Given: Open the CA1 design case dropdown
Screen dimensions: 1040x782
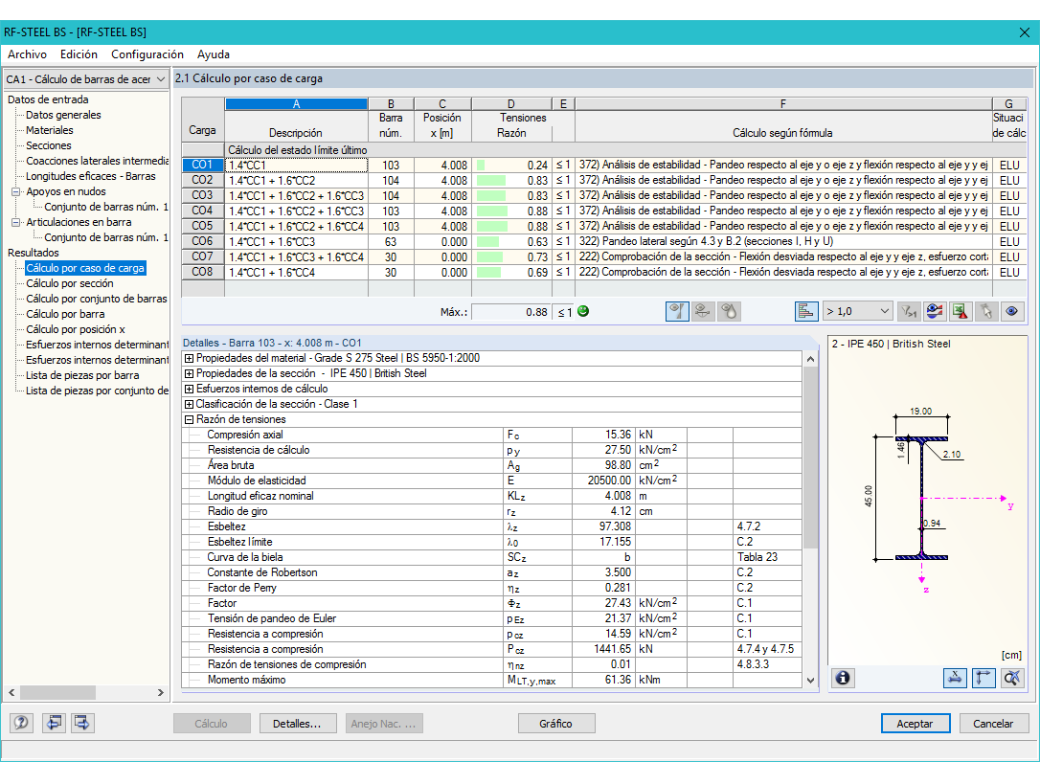Looking at the screenshot, I should click(x=86, y=80).
